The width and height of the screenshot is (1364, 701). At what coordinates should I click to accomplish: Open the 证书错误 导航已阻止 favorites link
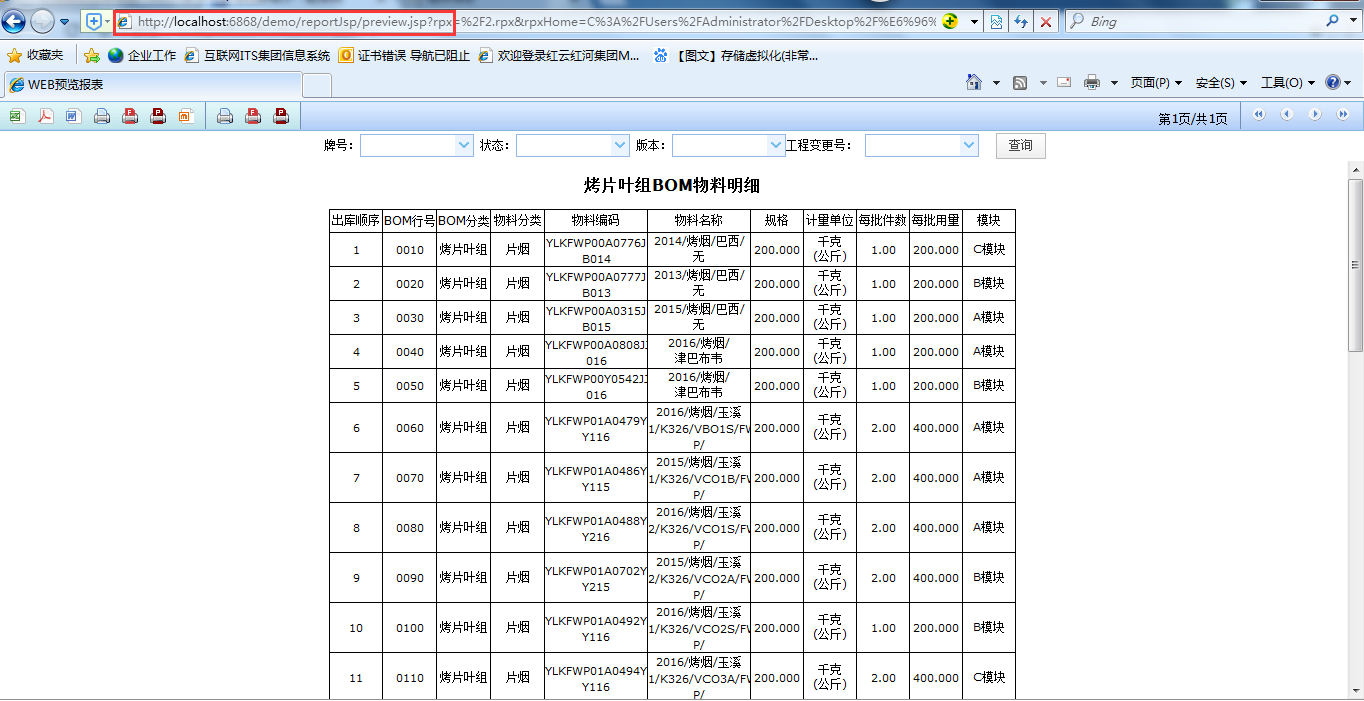[405, 55]
